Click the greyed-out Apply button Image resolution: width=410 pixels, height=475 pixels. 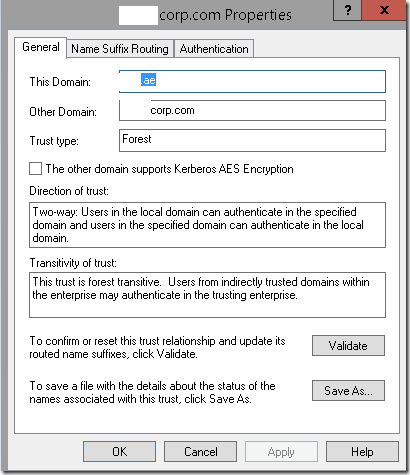tap(281, 452)
